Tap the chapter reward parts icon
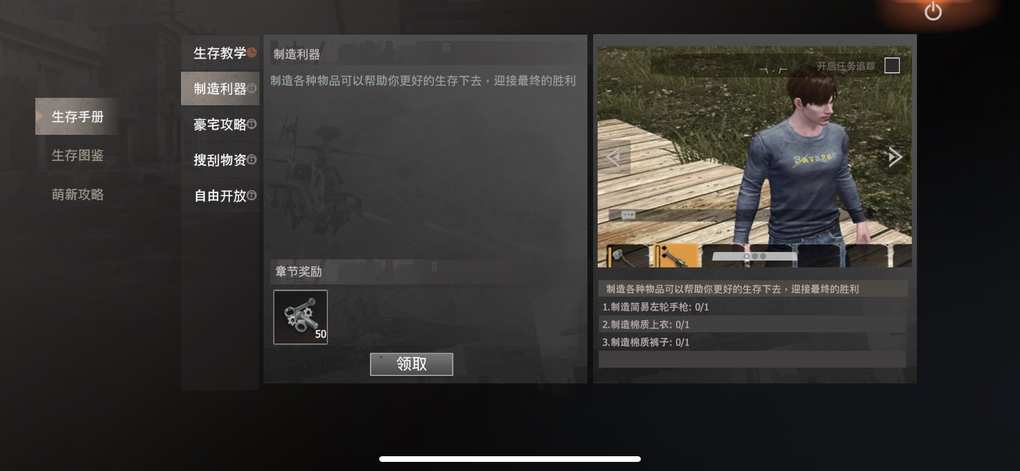The image size is (1020, 471). [301, 317]
